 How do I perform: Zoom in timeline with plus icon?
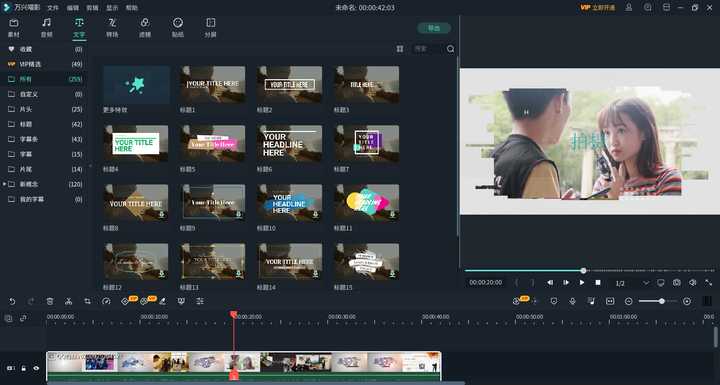(686, 301)
